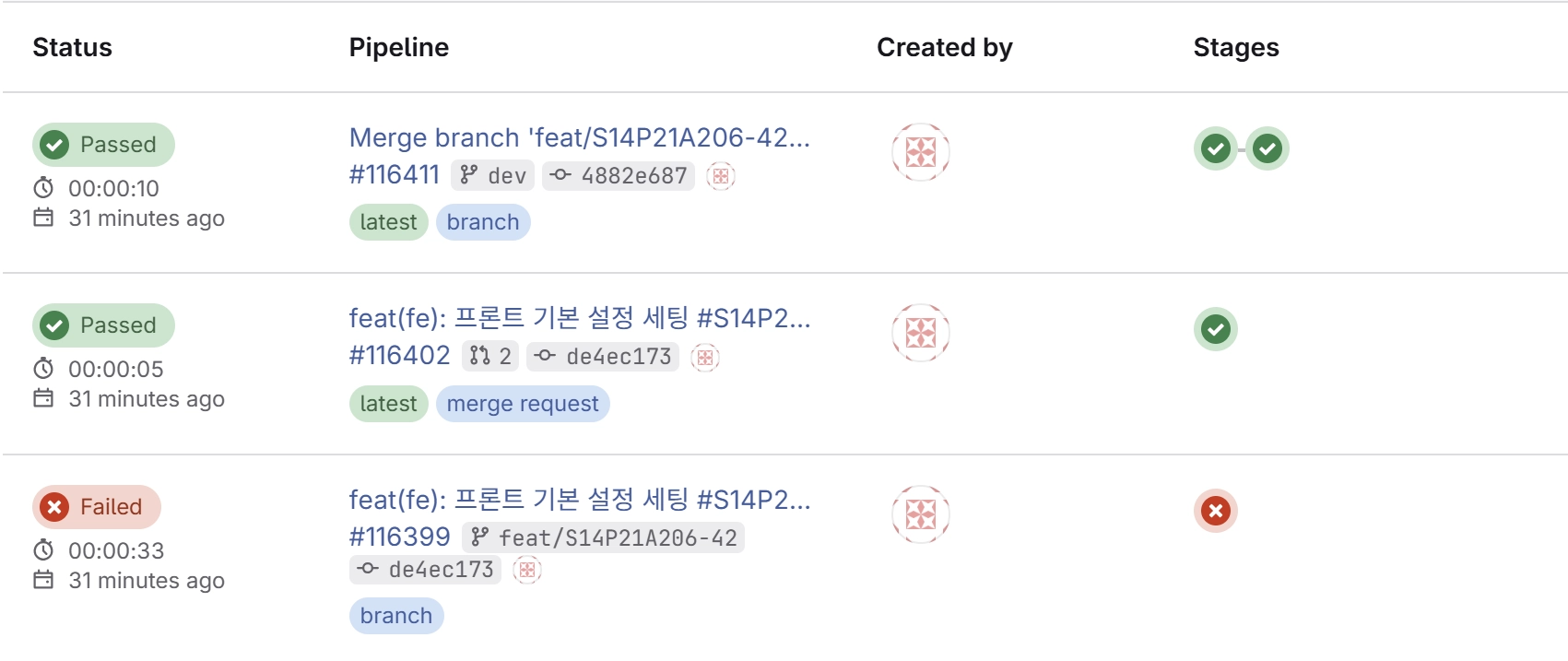Image resolution: width=1568 pixels, height=661 pixels.
Task: Open 'Merge branch feat/S14P21A206-42' commit title
Action: tap(579, 138)
